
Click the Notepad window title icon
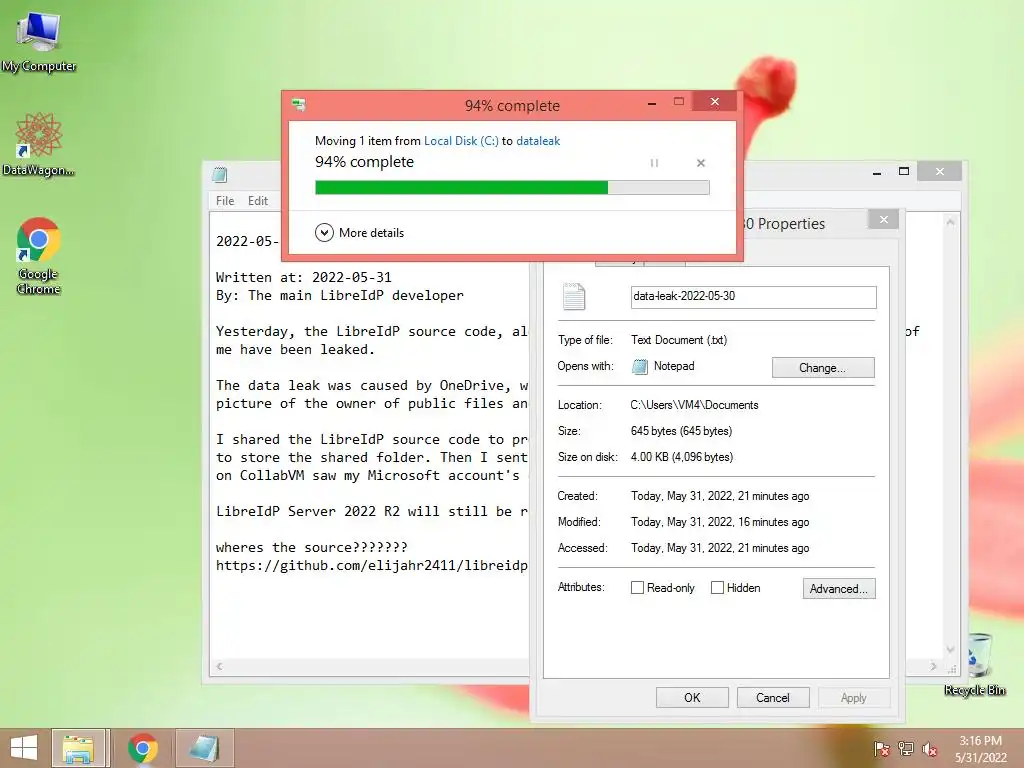click(220, 174)
